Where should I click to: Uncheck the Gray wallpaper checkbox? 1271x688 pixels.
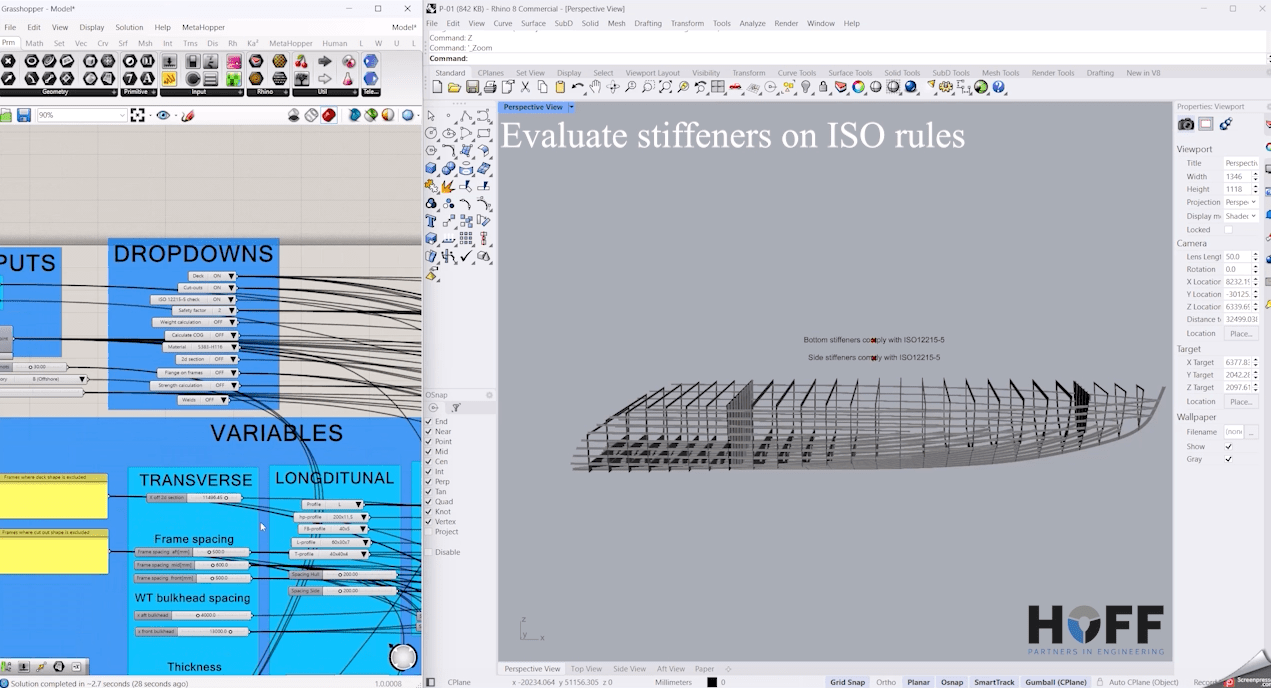1228,459
